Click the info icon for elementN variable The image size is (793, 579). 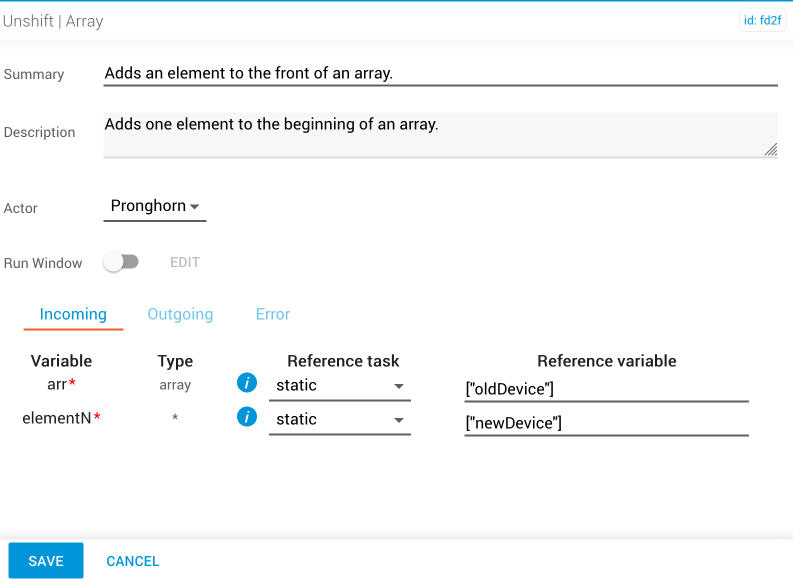[247, 417]
